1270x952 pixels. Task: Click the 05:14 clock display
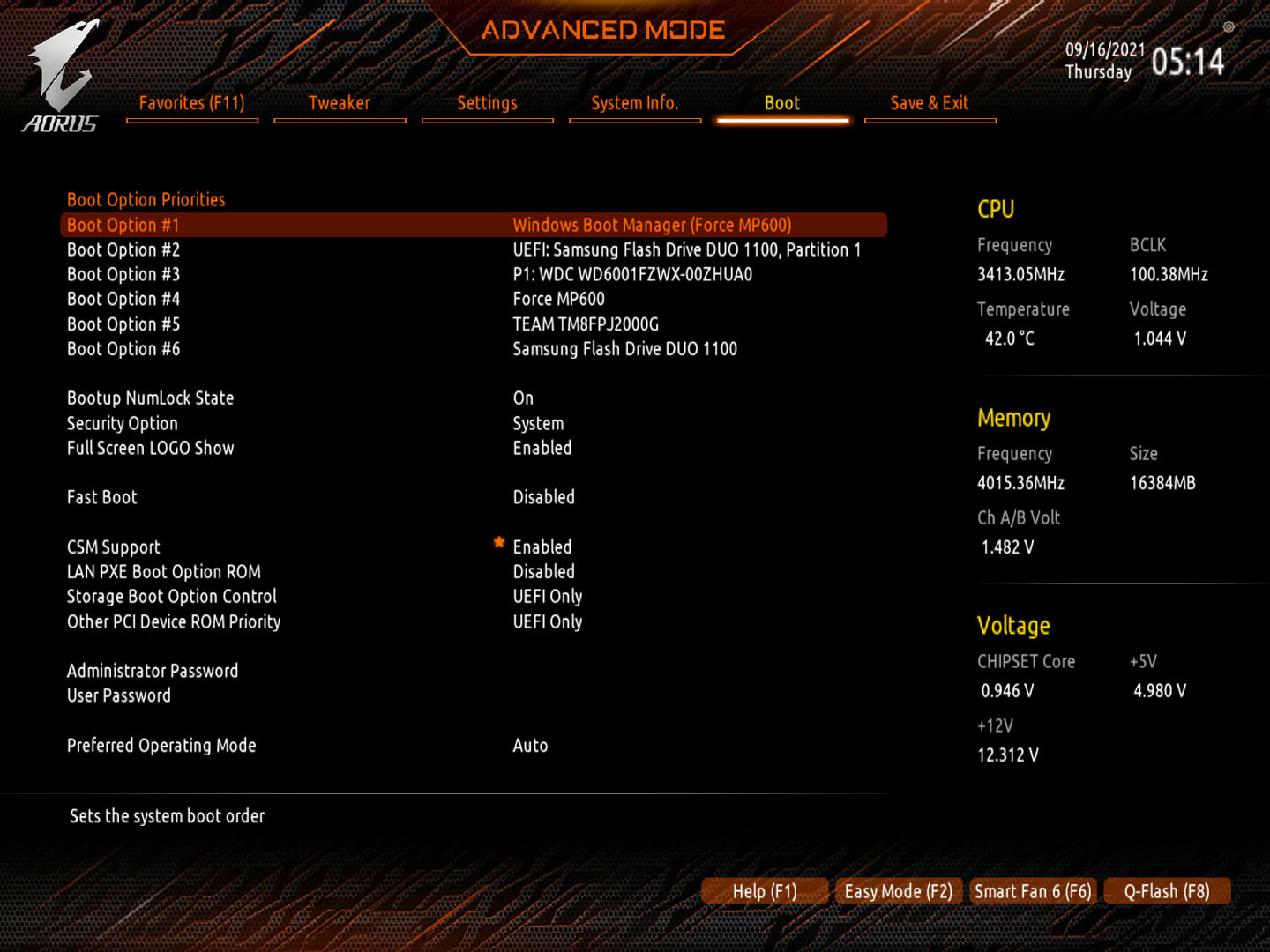point(1188,62)
